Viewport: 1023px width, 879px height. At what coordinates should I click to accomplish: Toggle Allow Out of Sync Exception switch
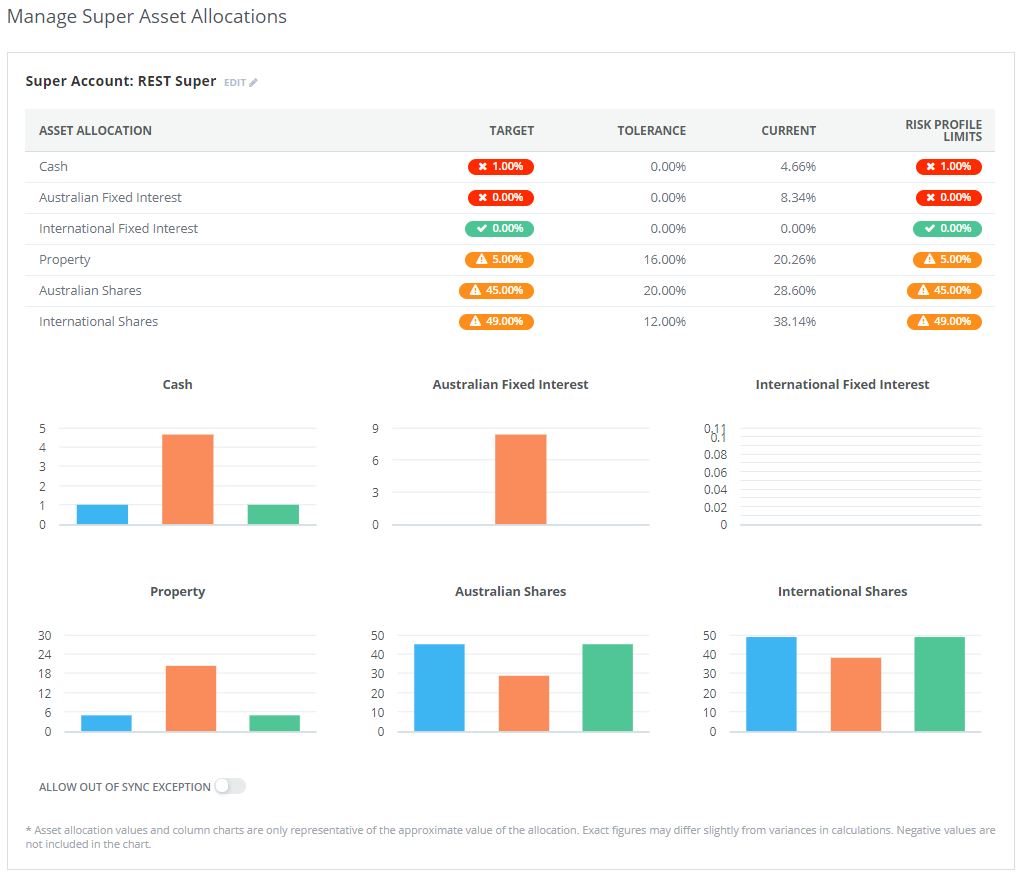[x=229, y=787]
